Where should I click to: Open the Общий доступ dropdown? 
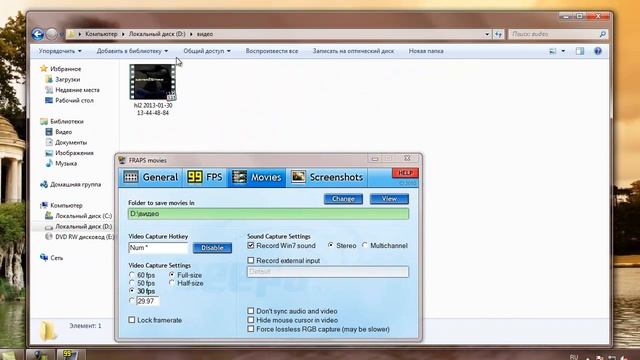pyautogui.click(x=207, y=51)
